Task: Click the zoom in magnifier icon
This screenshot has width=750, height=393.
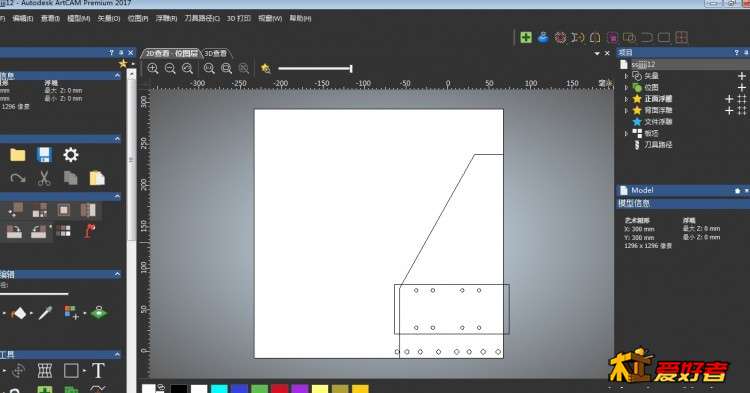Action: (x=153, y=68)
